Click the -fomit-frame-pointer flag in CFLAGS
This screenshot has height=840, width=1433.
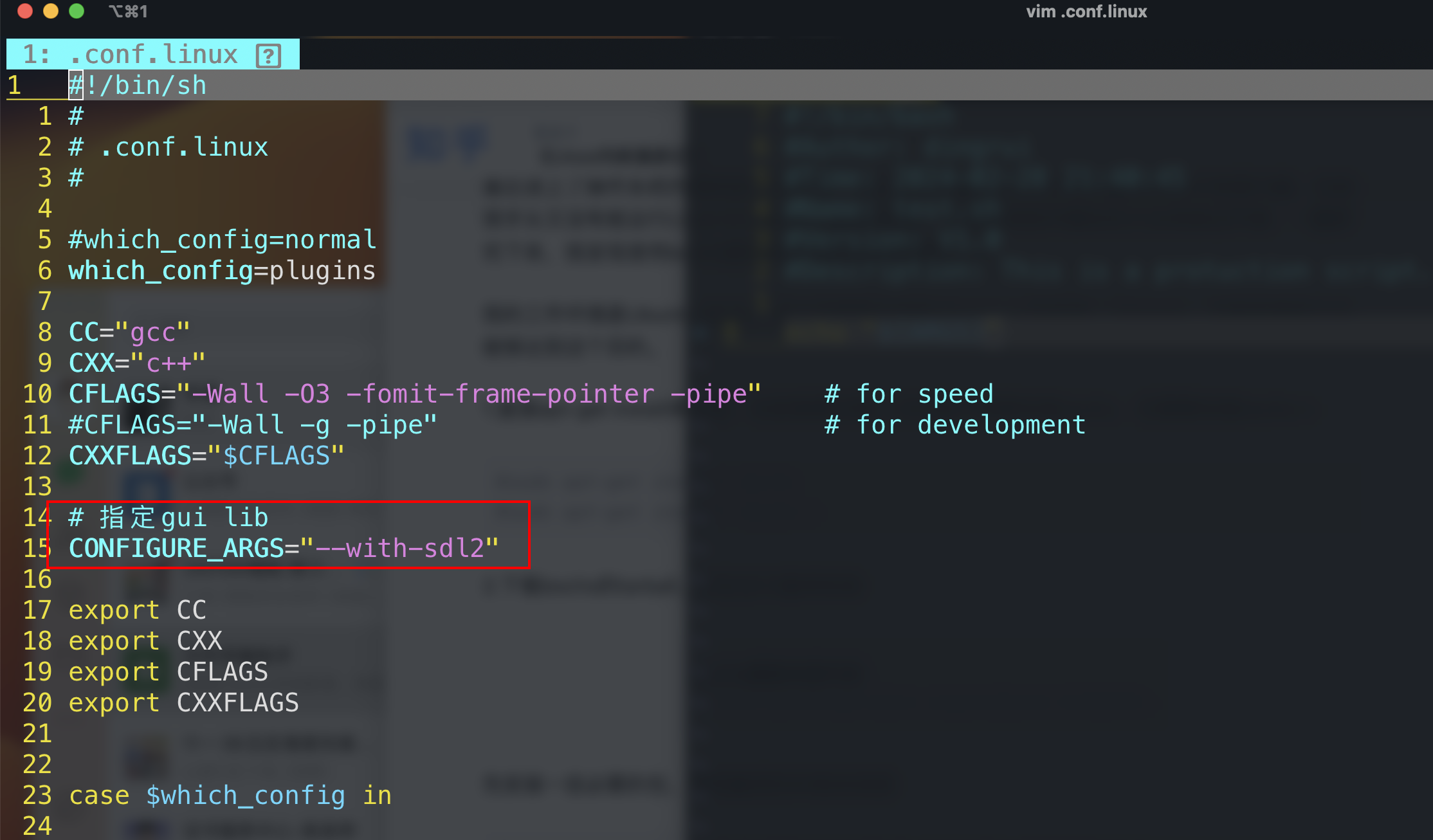500,394
